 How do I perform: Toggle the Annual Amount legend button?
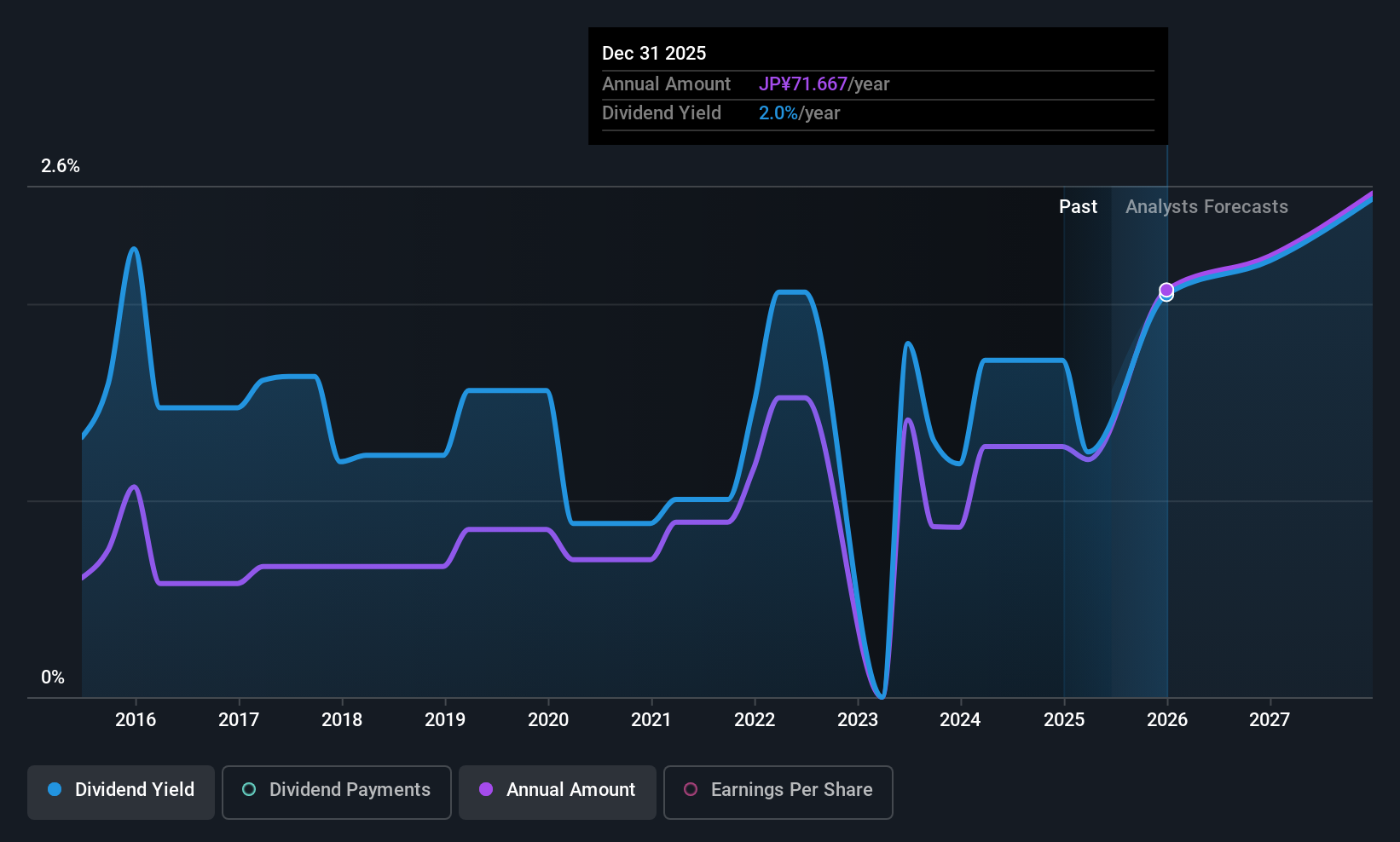[x=557, y=792]
